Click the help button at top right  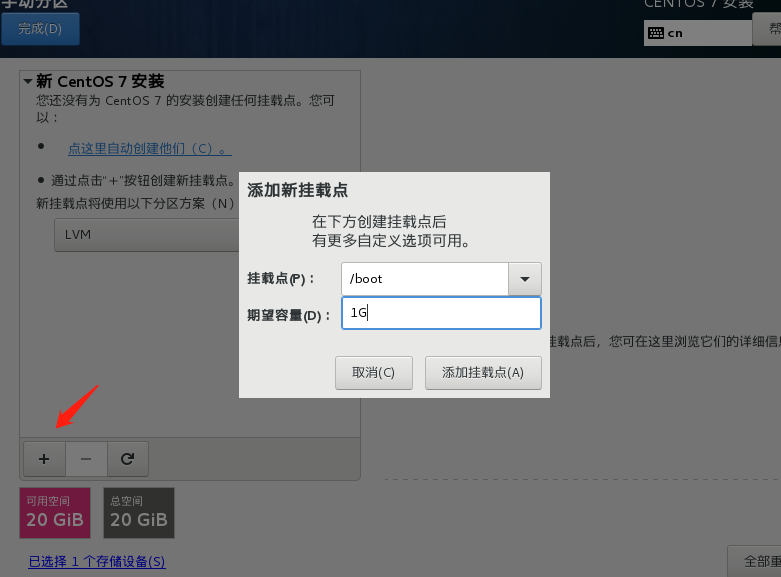coord(767,29)
